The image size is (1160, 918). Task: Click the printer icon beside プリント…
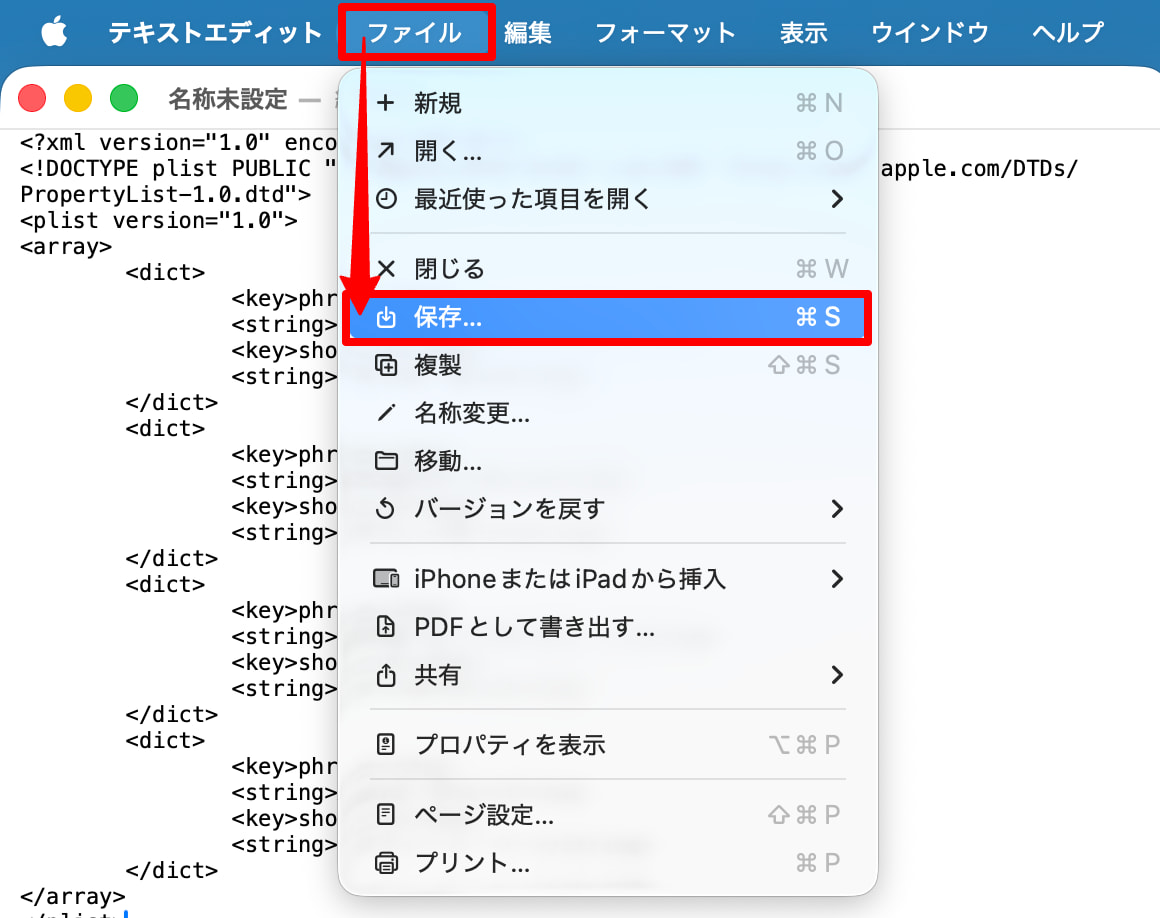pos(386,863)
